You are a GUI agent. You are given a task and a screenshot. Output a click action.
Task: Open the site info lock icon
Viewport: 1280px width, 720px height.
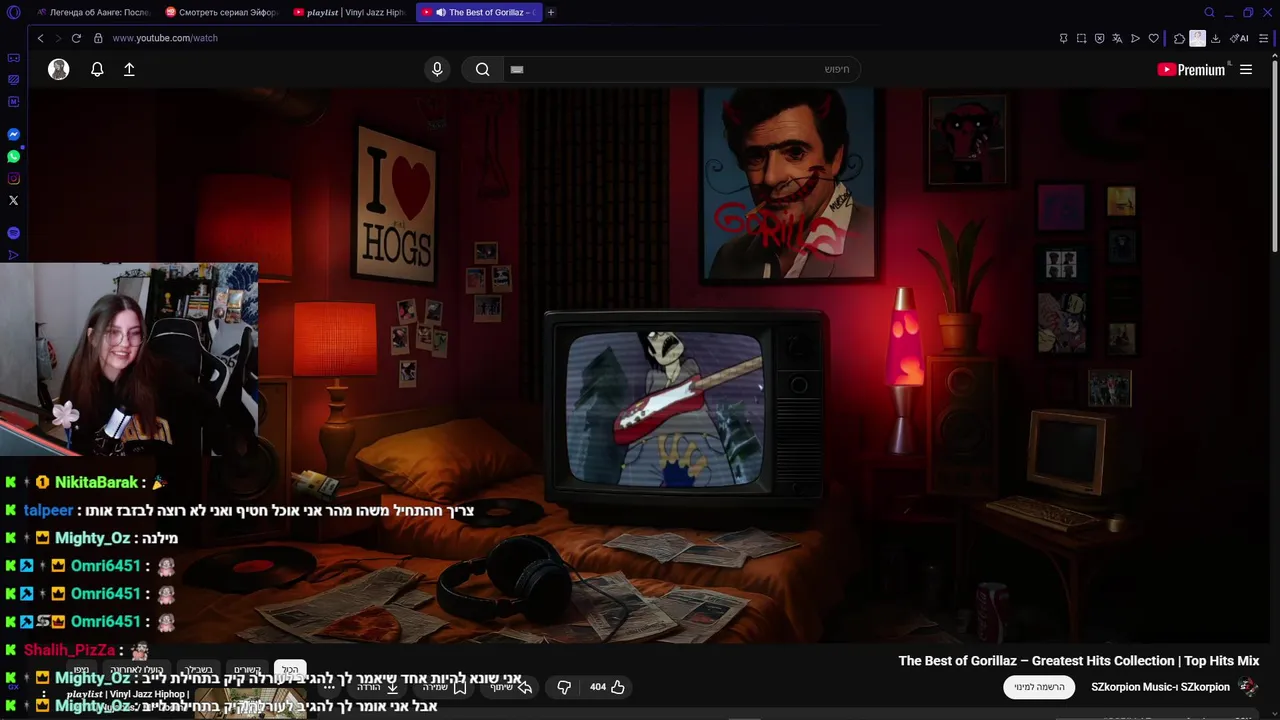[98, 38]
